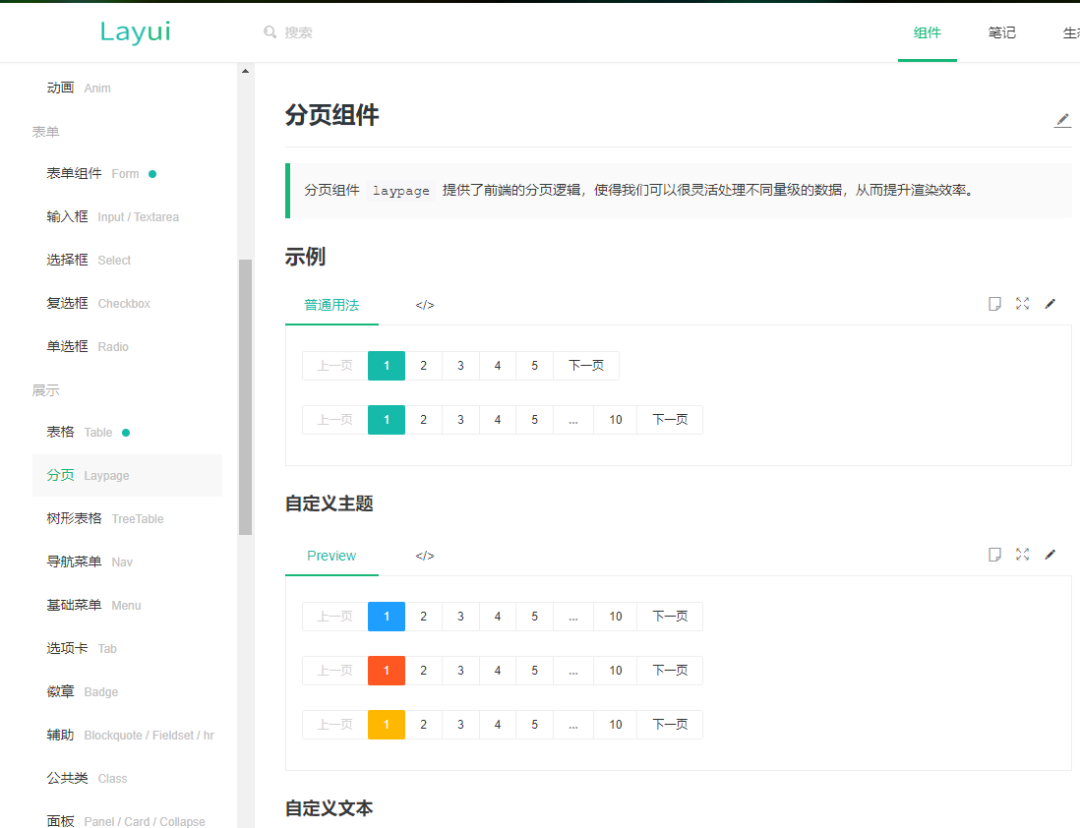This screenshot has height=828, width=1080.
Task: Click the Layui logo
Action: (x=135, y=32)
